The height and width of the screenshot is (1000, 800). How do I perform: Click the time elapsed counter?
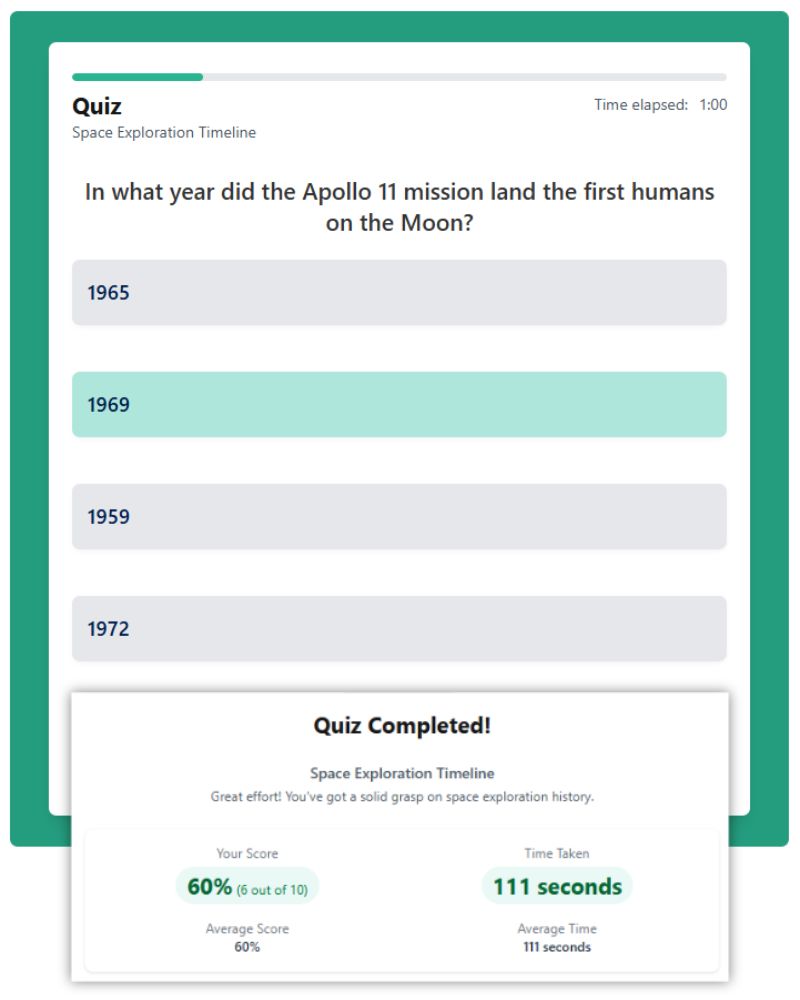[661, 104]
